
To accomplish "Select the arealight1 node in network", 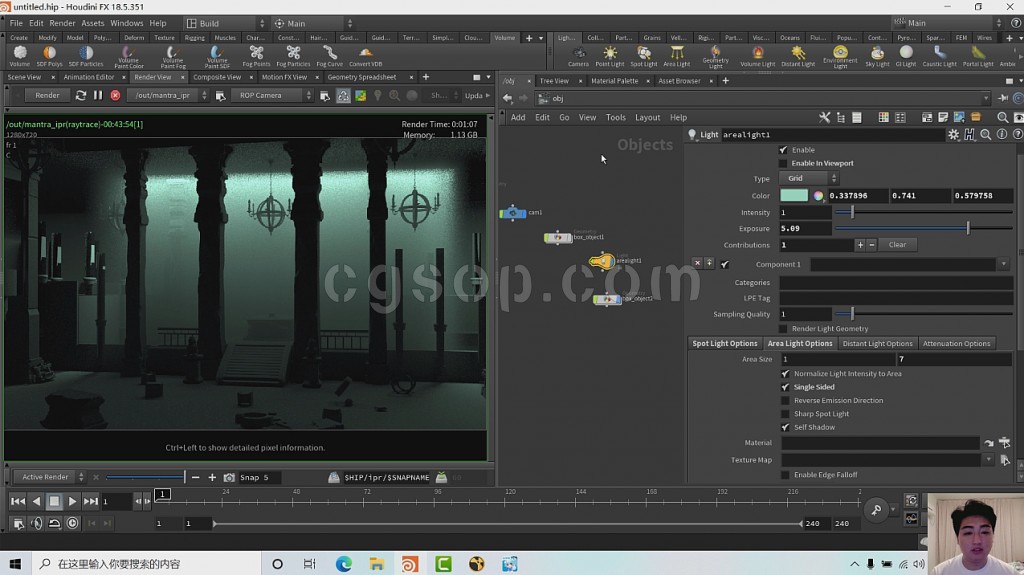I will pyautogui.click(x=601, y=261).
